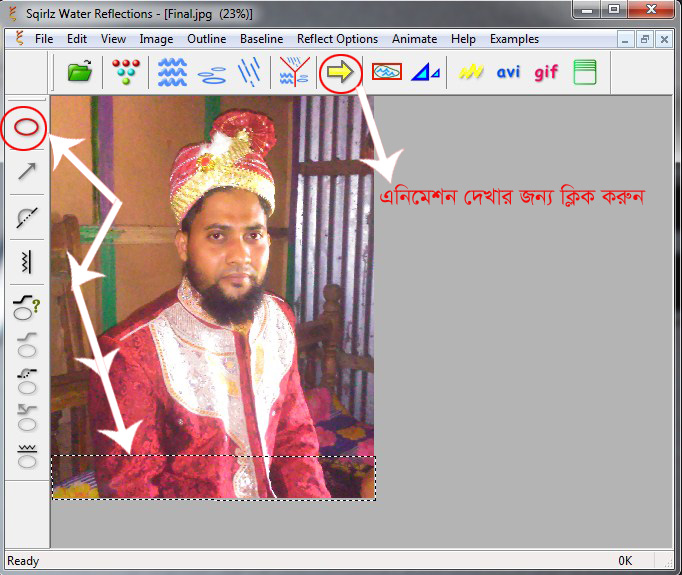The image size is (682, 575).
Task: Click the red-framed water picture icon
Action: coord(387,72)
